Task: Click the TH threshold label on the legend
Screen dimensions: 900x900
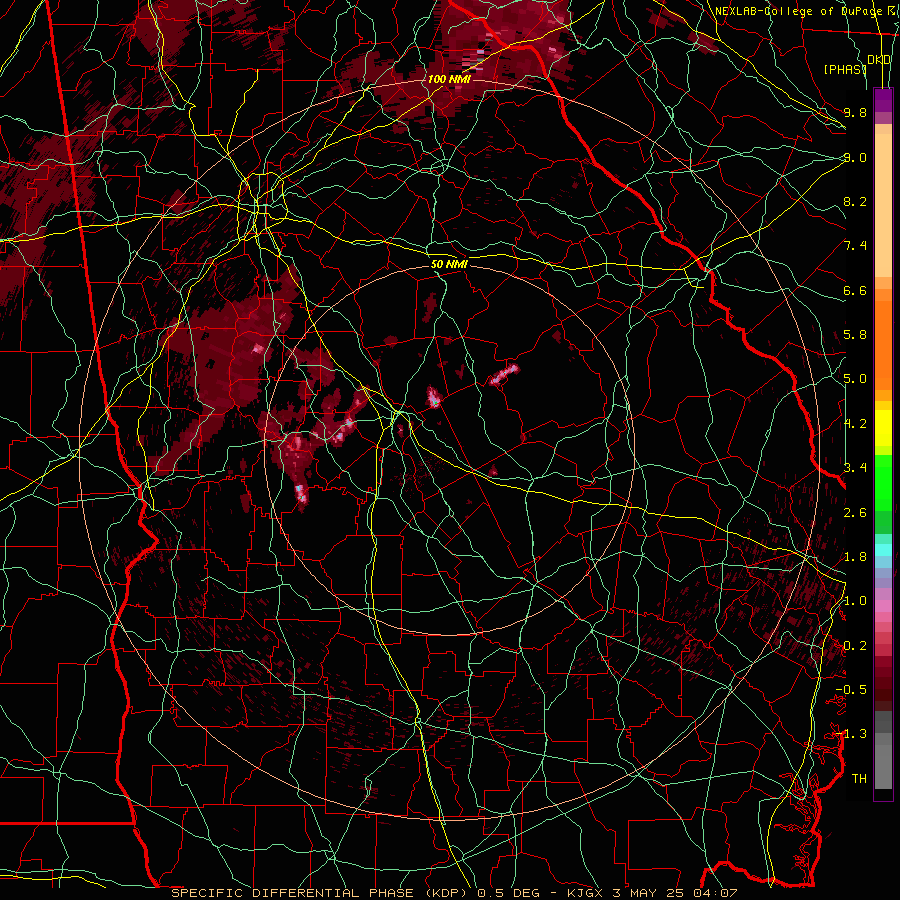Action: pos(859,779)
